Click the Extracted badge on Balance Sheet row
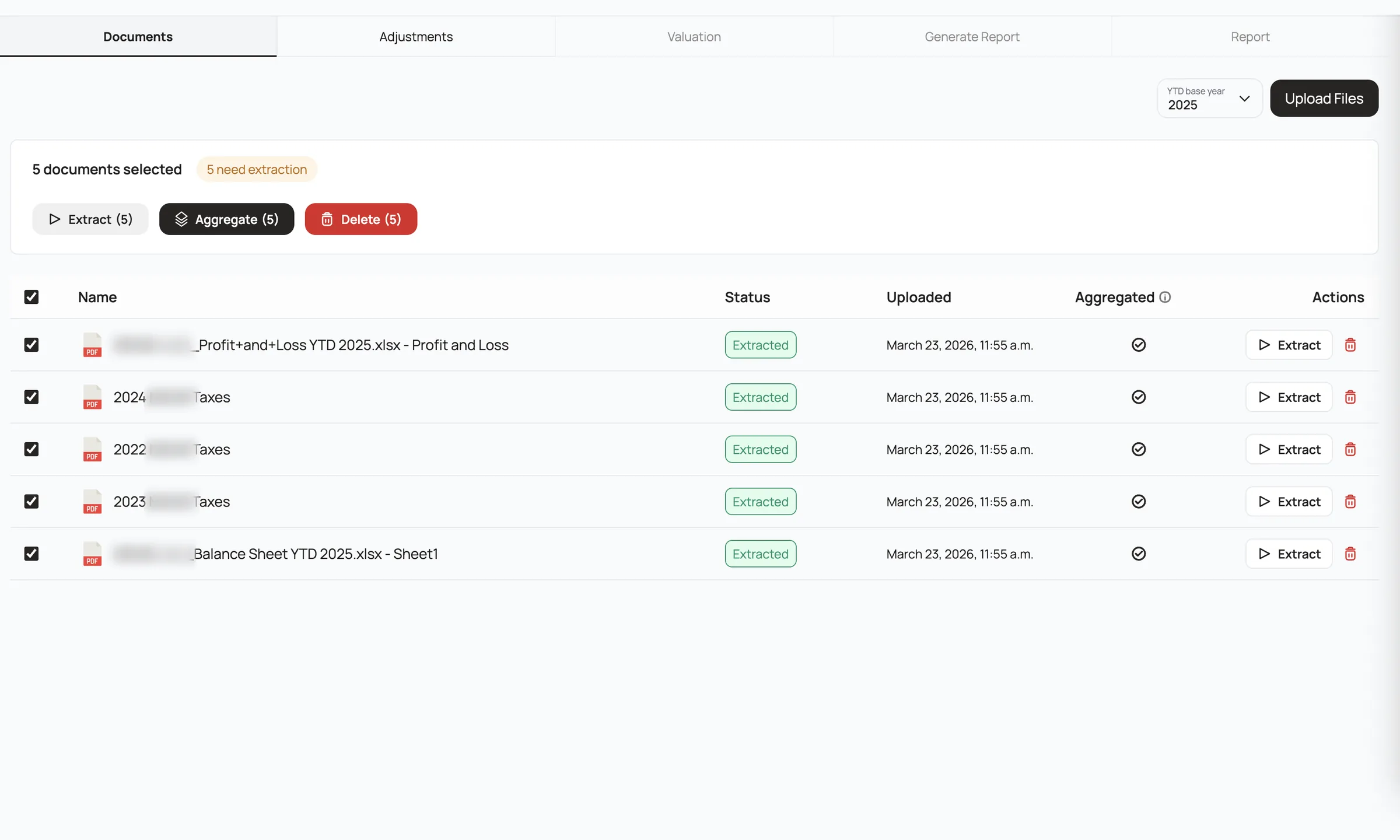 pyautogui.click(x=761, y=554)
